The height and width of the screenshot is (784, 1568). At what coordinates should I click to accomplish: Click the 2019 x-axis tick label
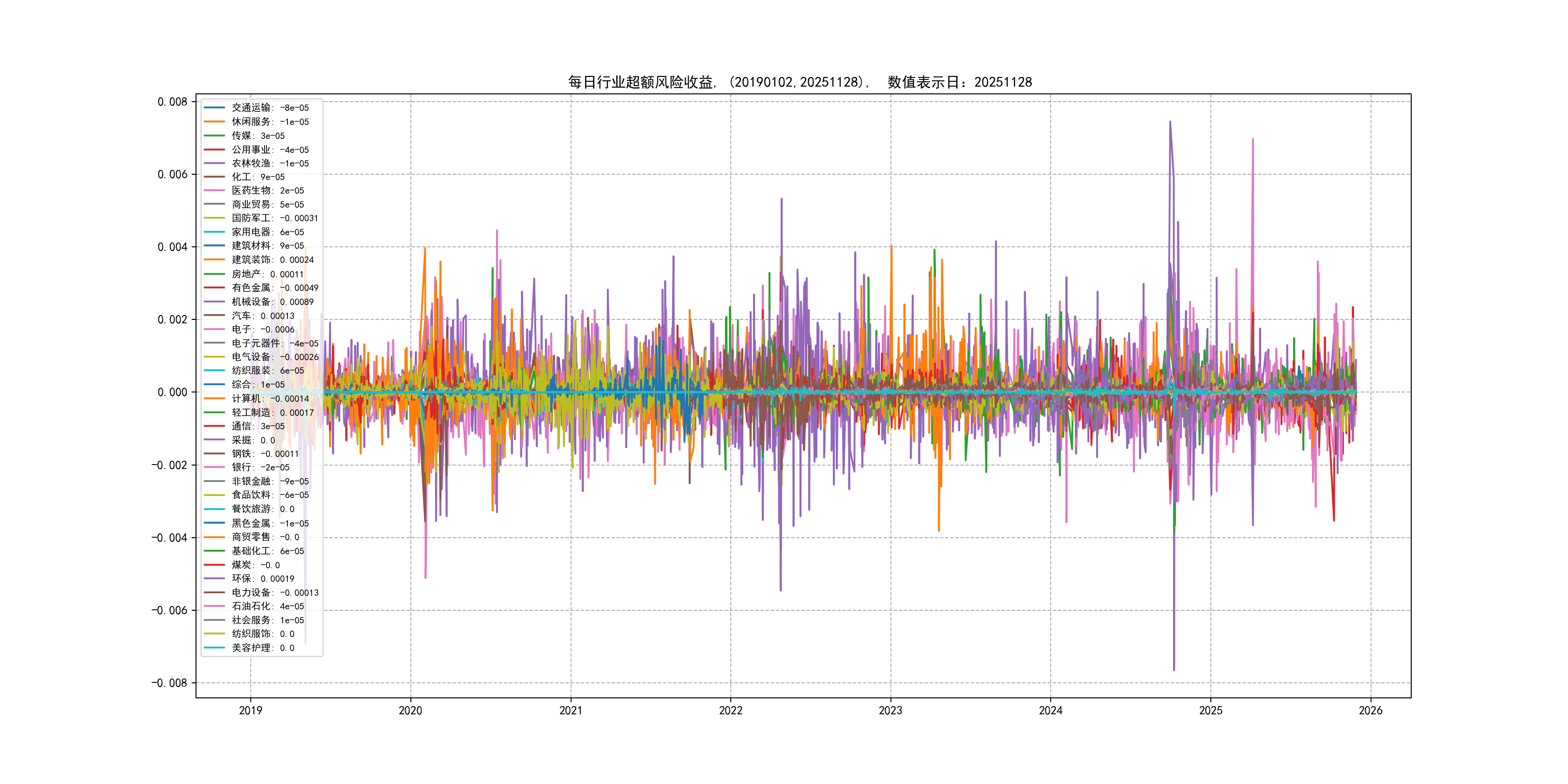pyautogui.click(x=250, y=710)
